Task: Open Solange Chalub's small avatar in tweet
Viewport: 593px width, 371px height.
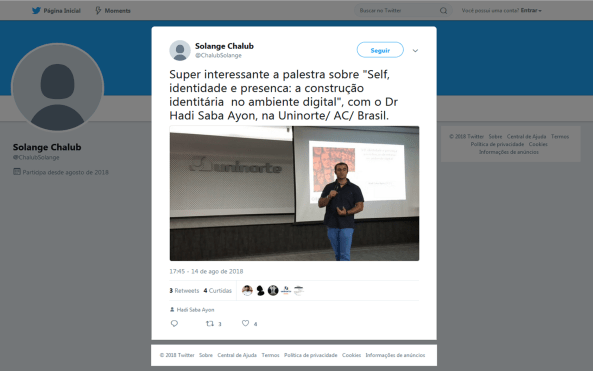Action: click(x=180, y=50)
